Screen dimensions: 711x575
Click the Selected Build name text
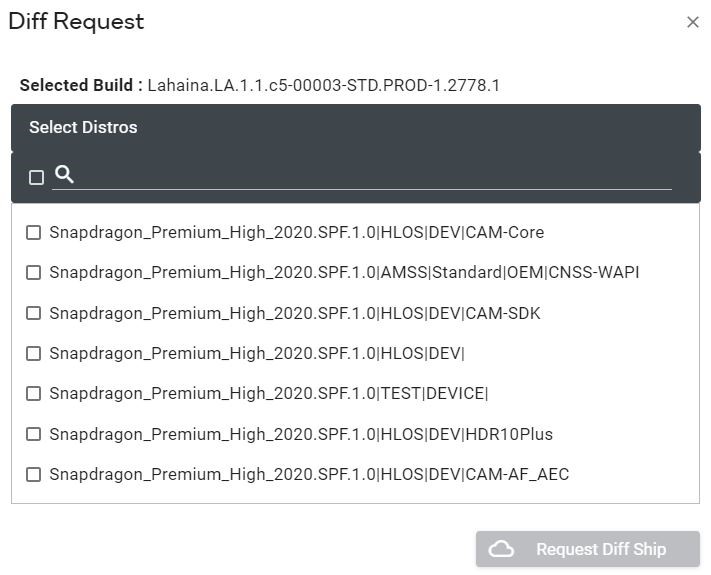click(323, 85)
